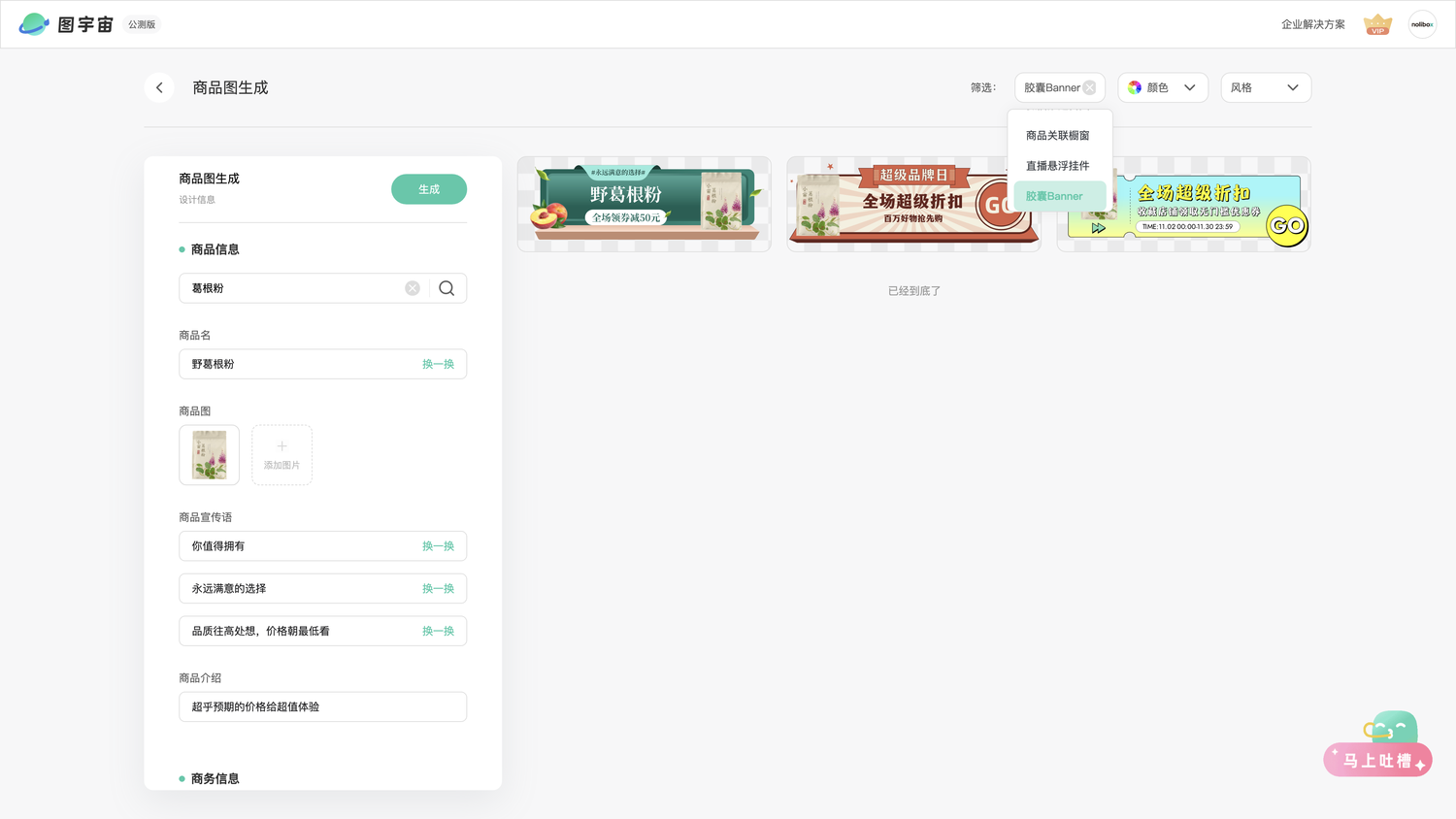
Task: Click the 商品图生成 page title
Action: point(230,87)
